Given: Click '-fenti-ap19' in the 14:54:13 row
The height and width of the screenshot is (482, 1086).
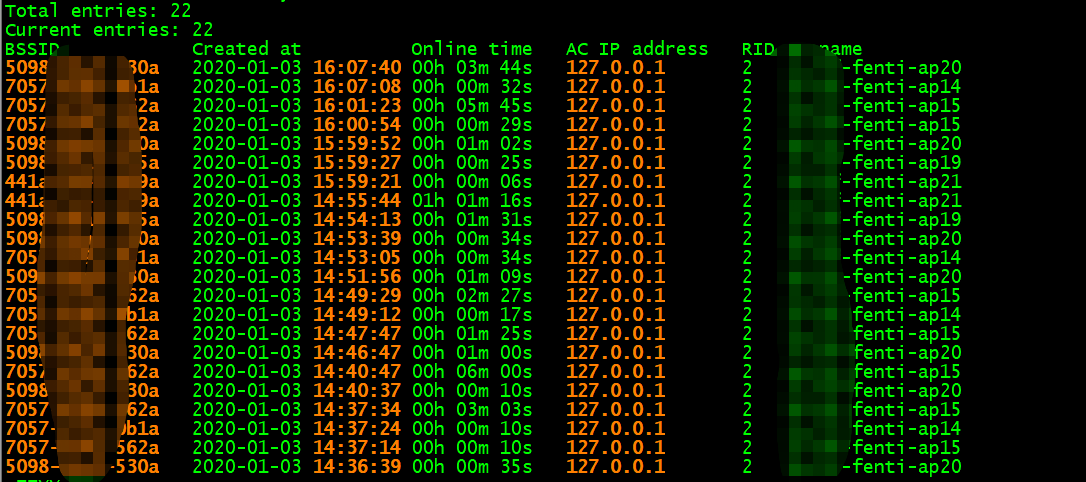Looking at the screenshot, I should [901, 220].
